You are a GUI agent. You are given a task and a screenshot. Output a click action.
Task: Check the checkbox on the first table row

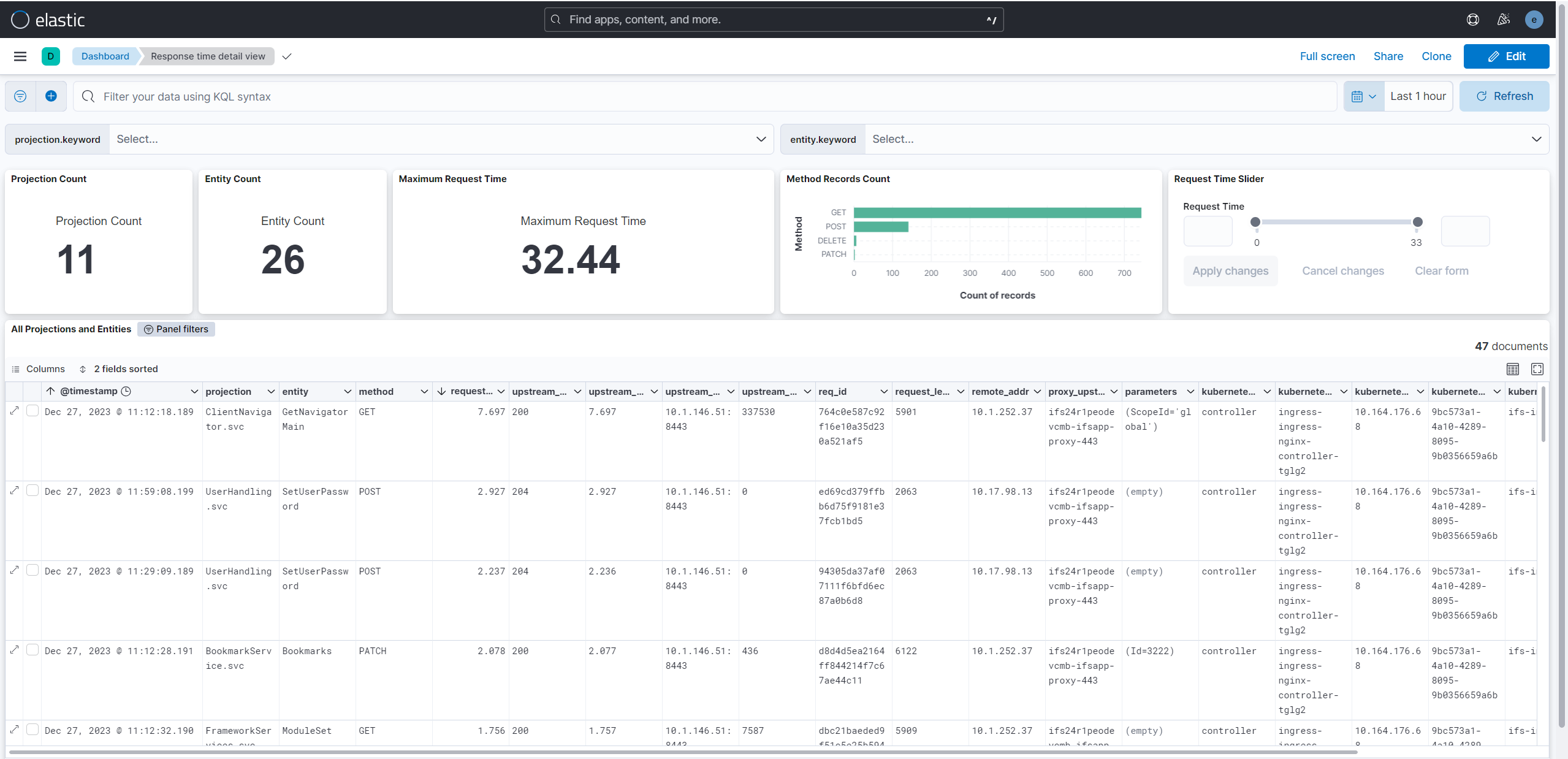[32, 411]
